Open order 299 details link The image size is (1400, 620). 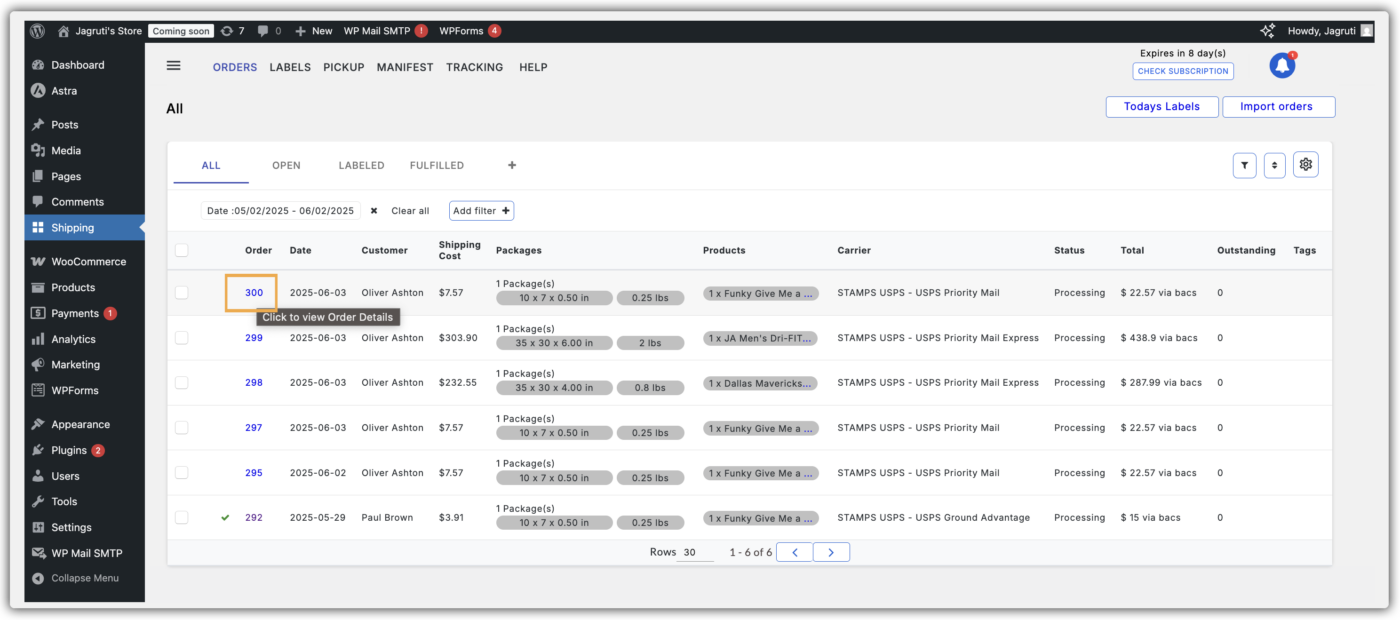click(x=254, y=338)
